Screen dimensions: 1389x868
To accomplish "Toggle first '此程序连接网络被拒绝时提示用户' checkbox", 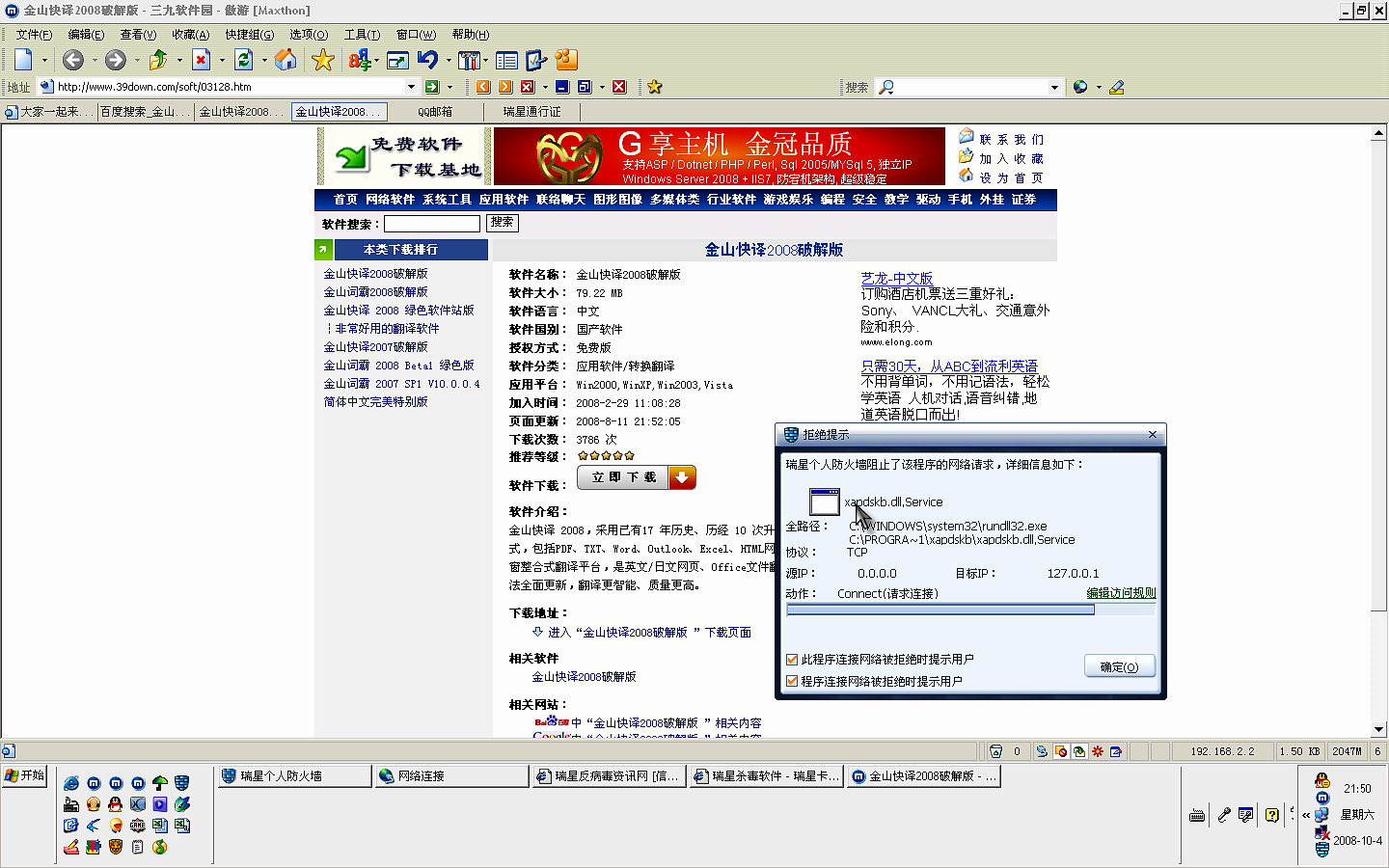I will [792, 660].
